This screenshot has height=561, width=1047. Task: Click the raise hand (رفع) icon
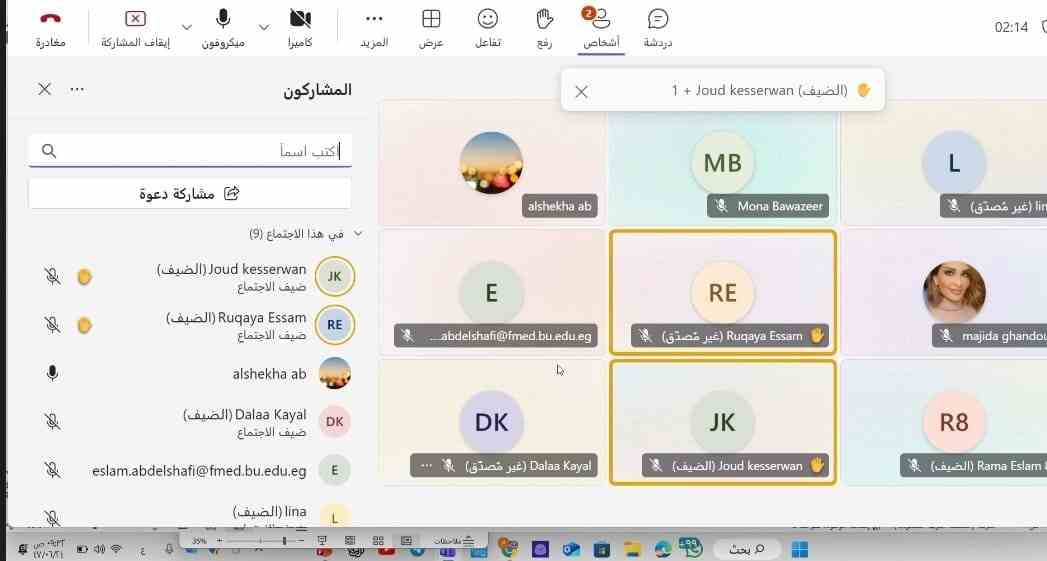coord(544,19)
